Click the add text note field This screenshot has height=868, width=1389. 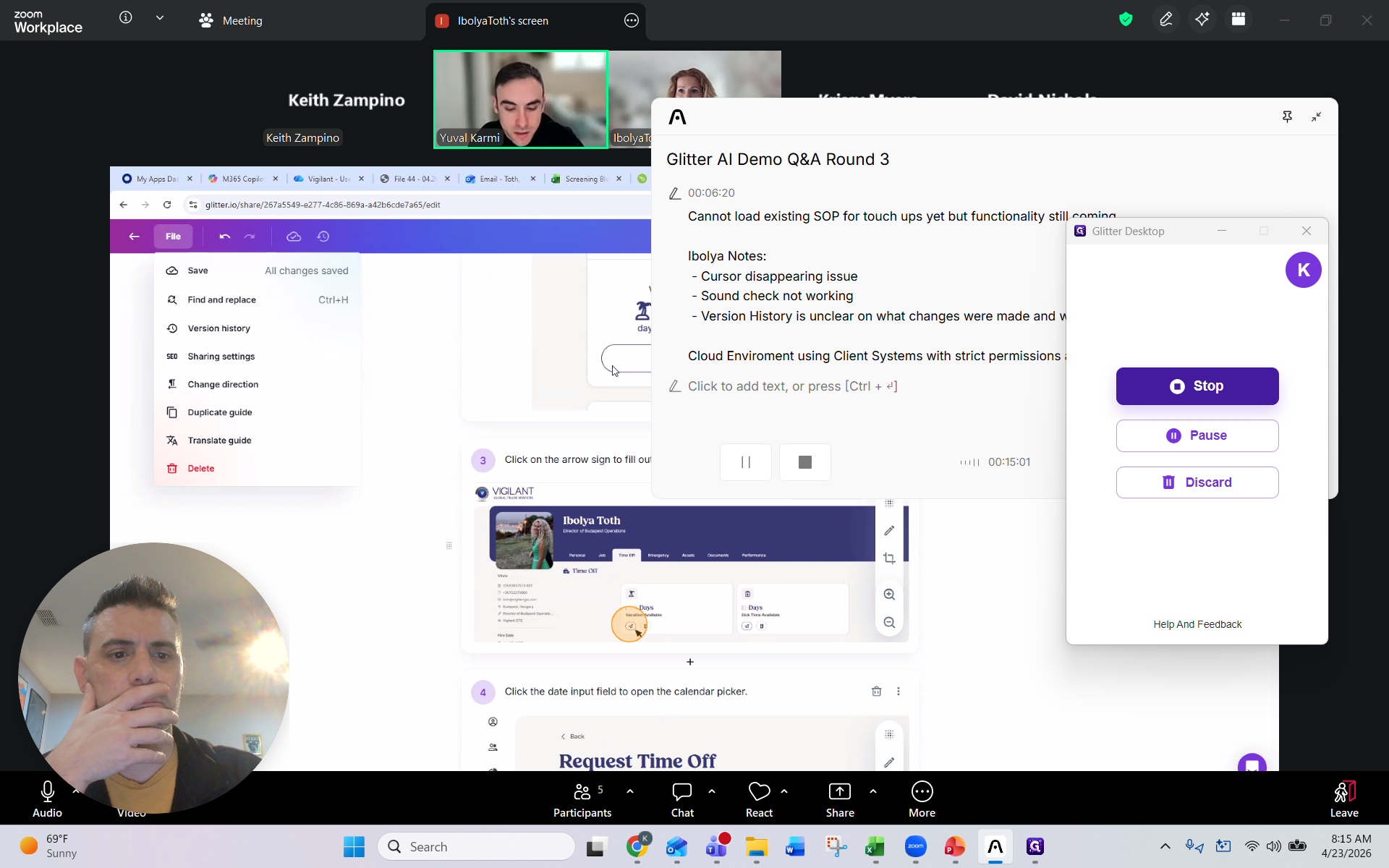(792, 386)
